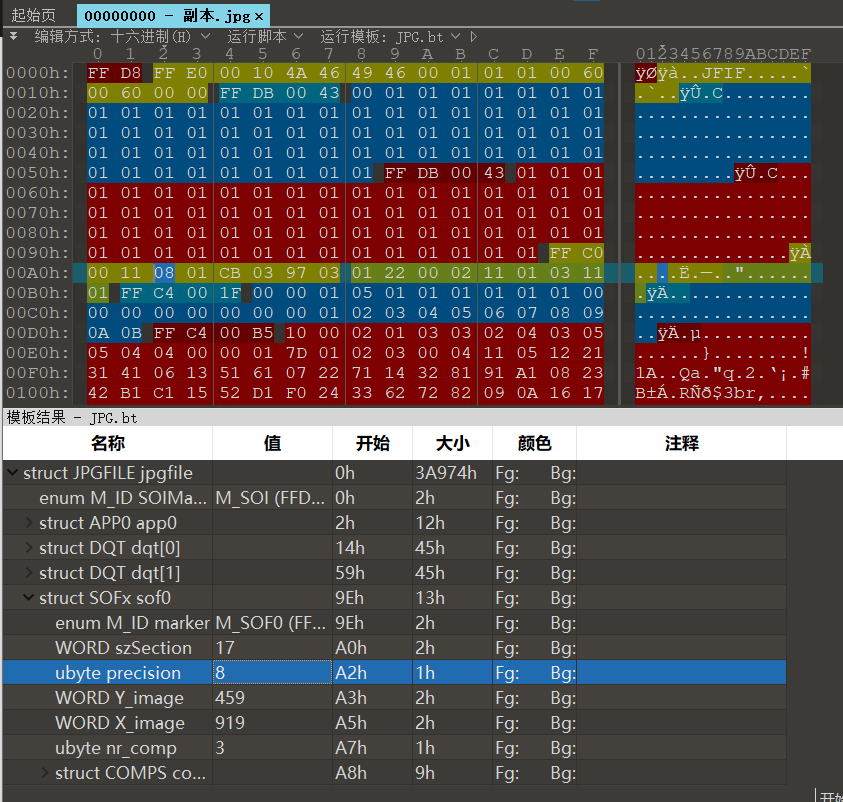Click the run template play arrow icon

click(x=474, y=36)
